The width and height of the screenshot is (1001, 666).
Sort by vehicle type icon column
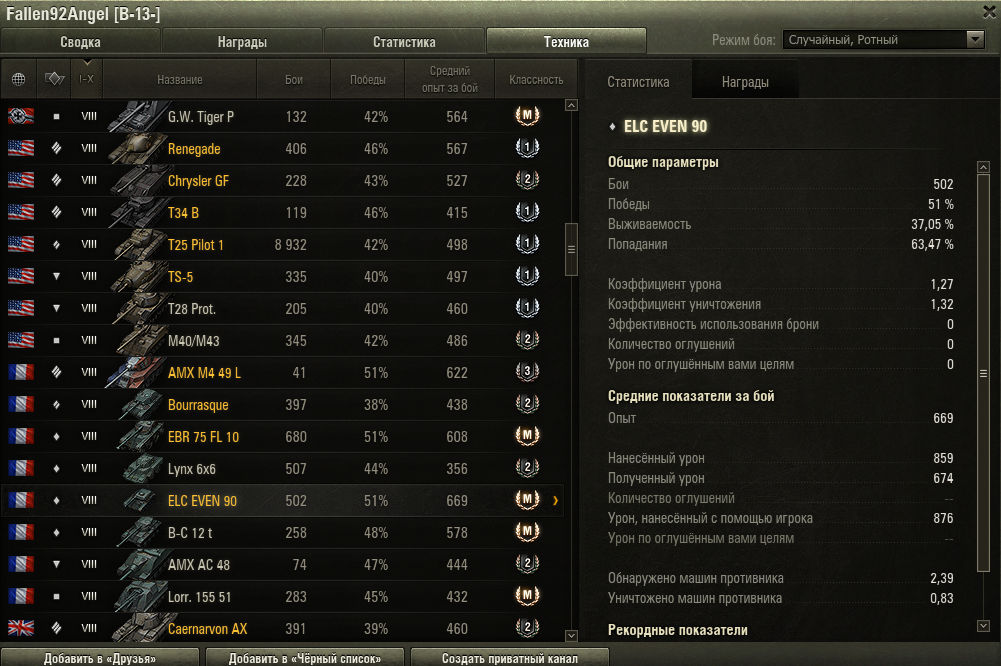(x=54, y=79)
